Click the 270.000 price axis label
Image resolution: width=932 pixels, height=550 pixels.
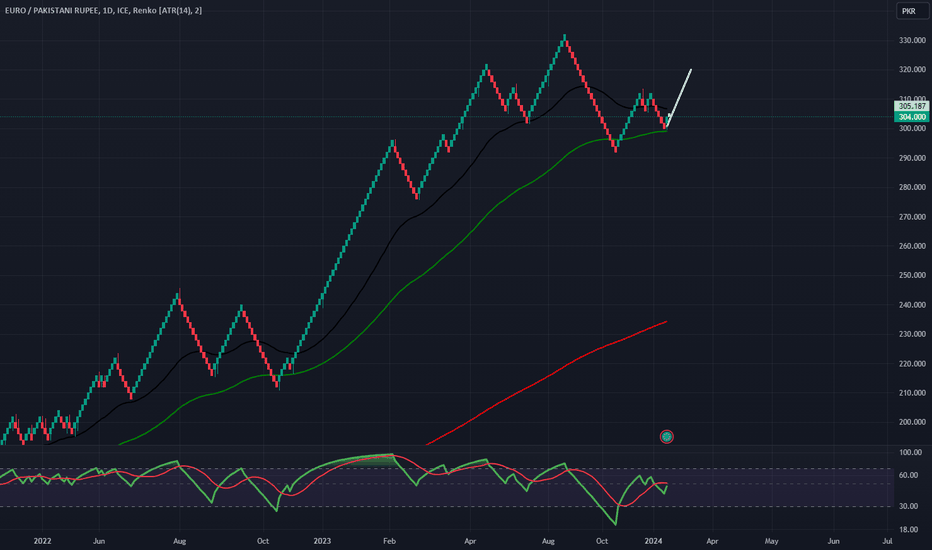tap(912, 217)
